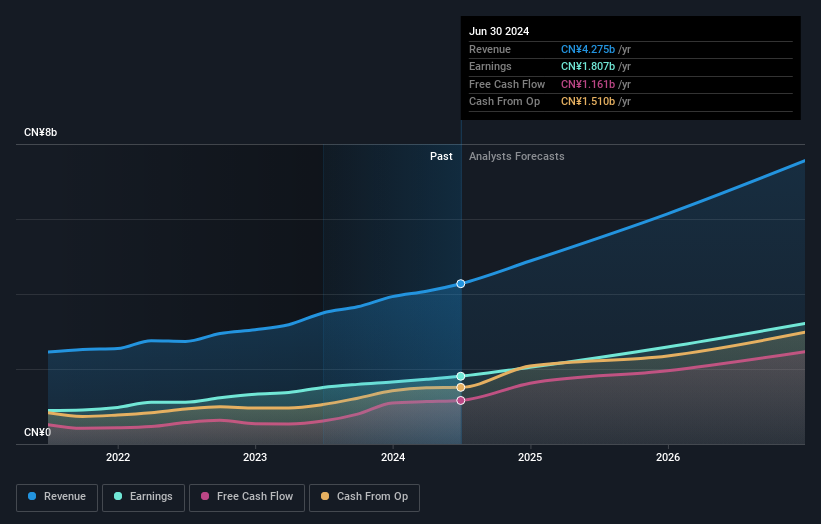Click the 2025 x-axis label
This screenshot has height=524, width=821.
[530, 457]
